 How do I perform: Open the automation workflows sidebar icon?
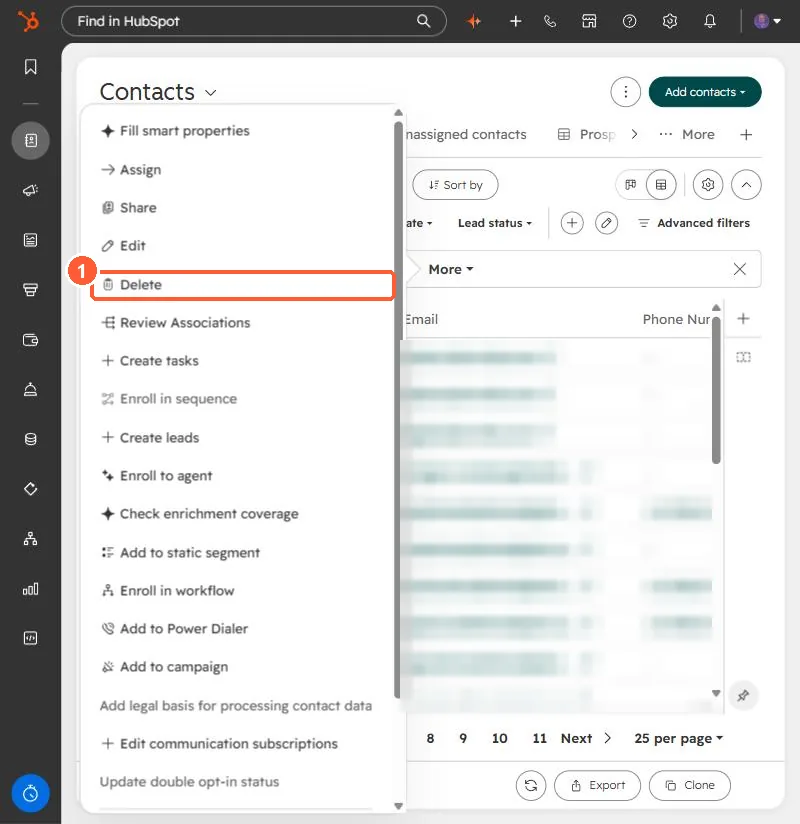click(30, 539)
